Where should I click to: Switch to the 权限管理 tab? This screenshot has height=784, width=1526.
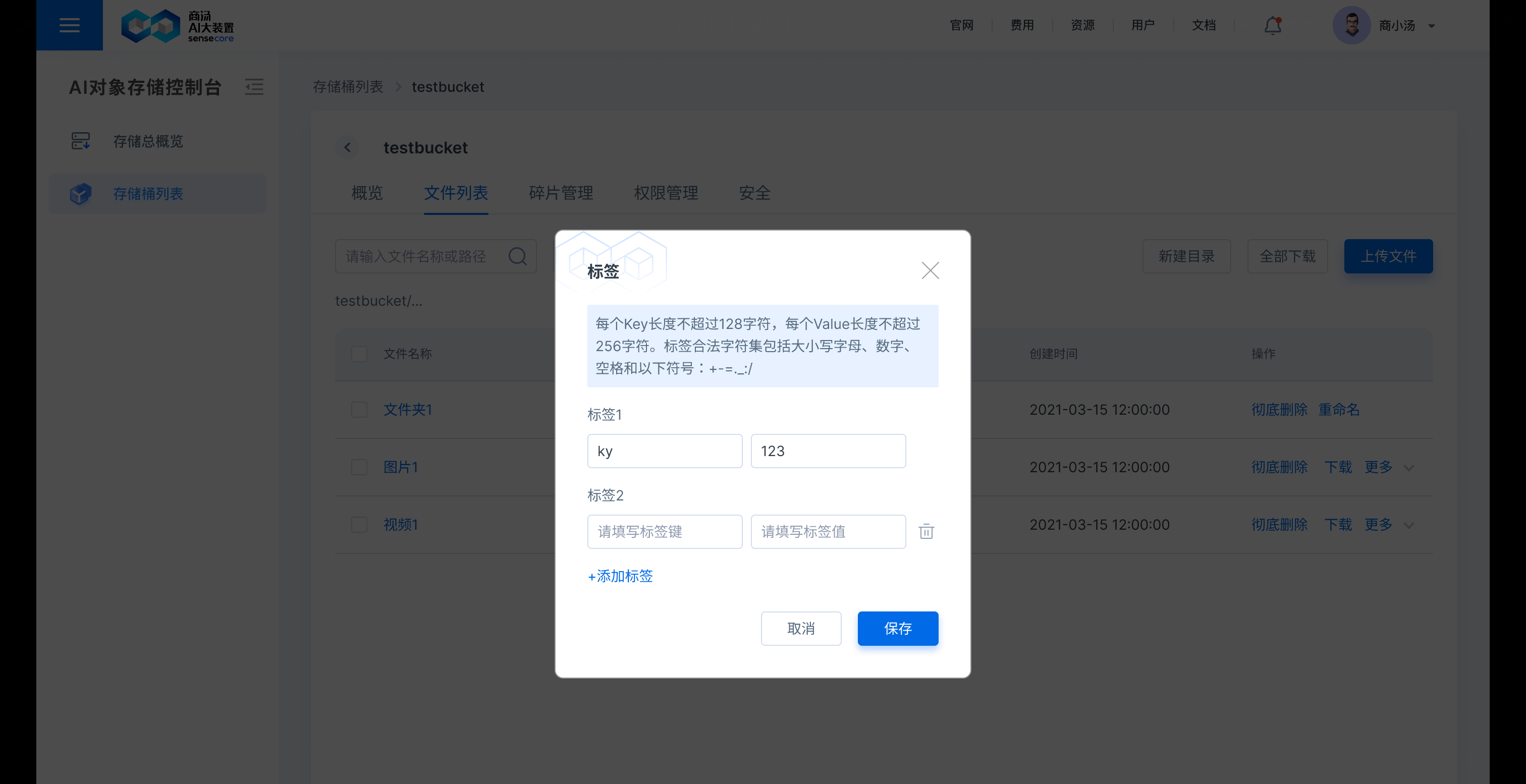coord(665,193)
